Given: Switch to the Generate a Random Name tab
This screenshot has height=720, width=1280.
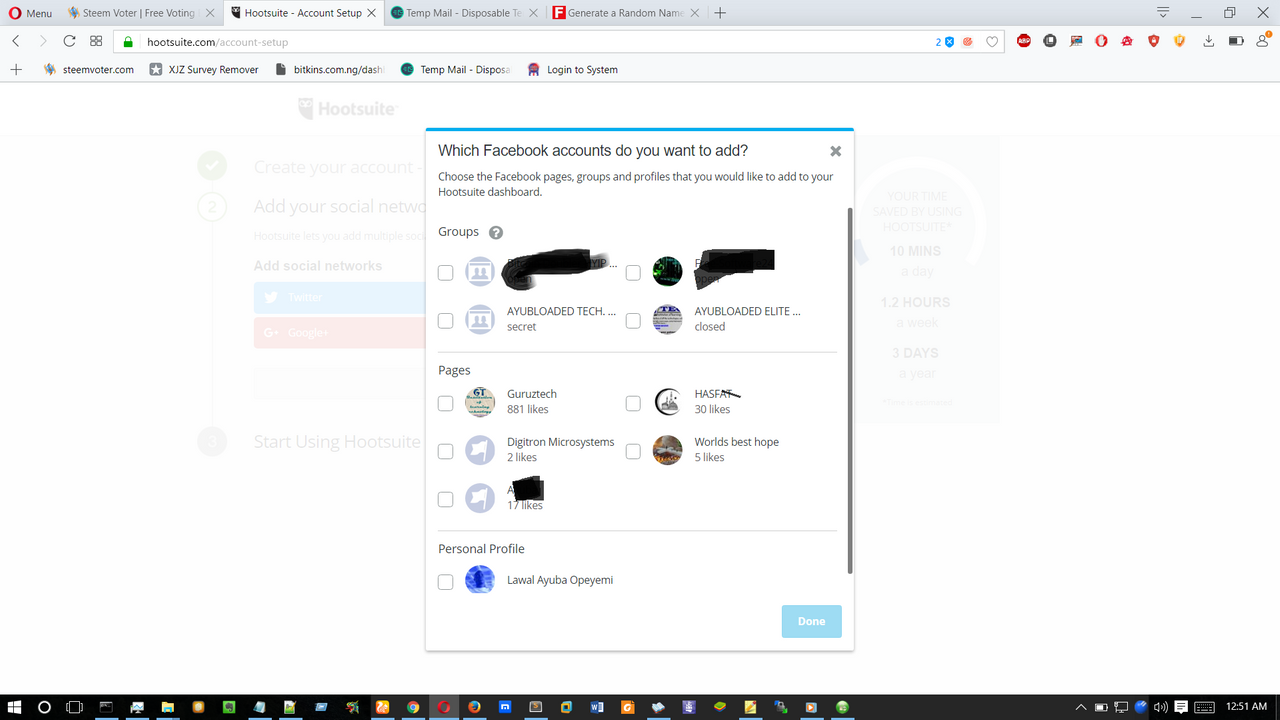Looking at the screenshot, I should point(625,13).
